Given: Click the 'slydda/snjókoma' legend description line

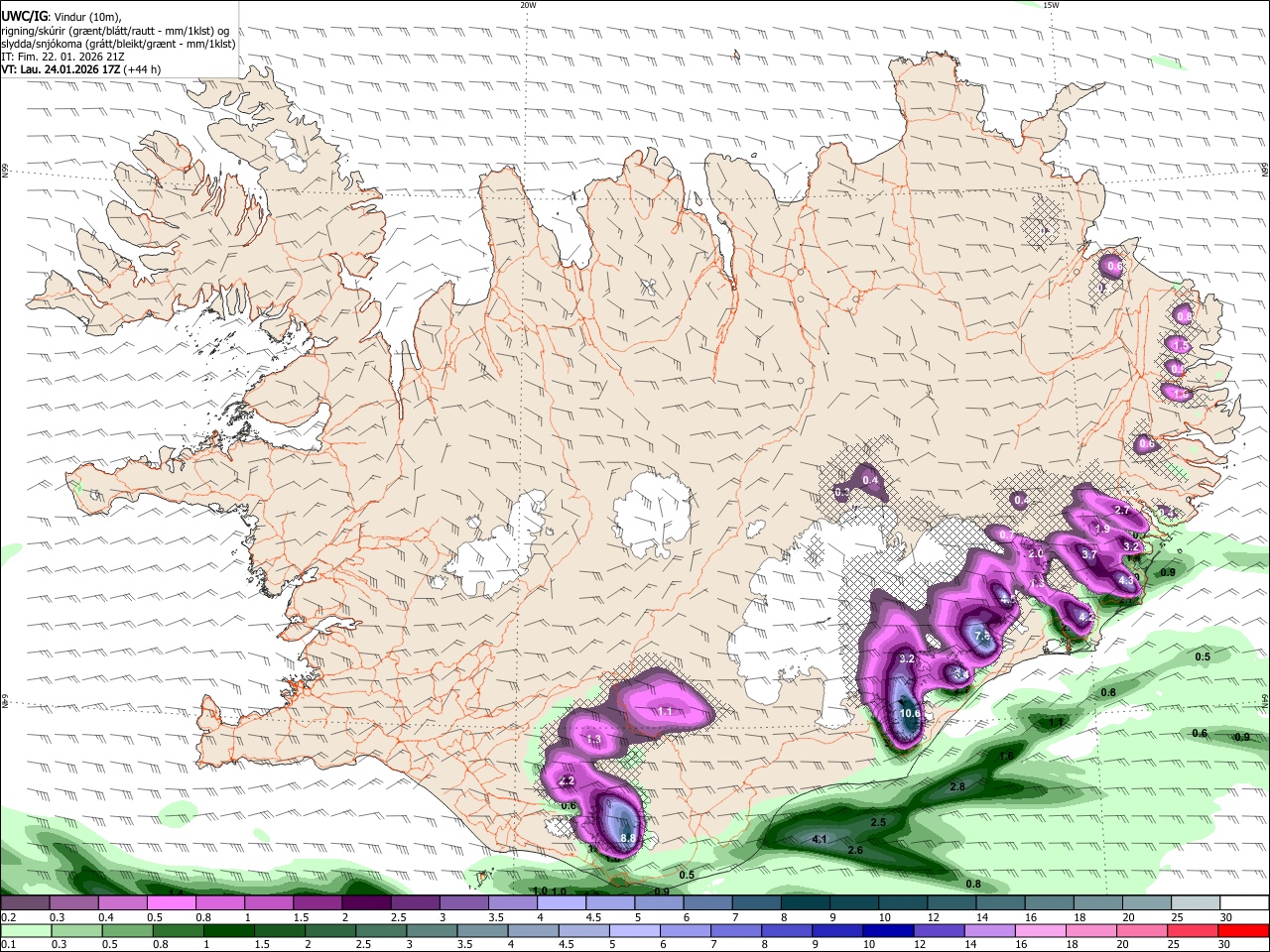Looking at the screenshot, I should (x=118, y=44).
